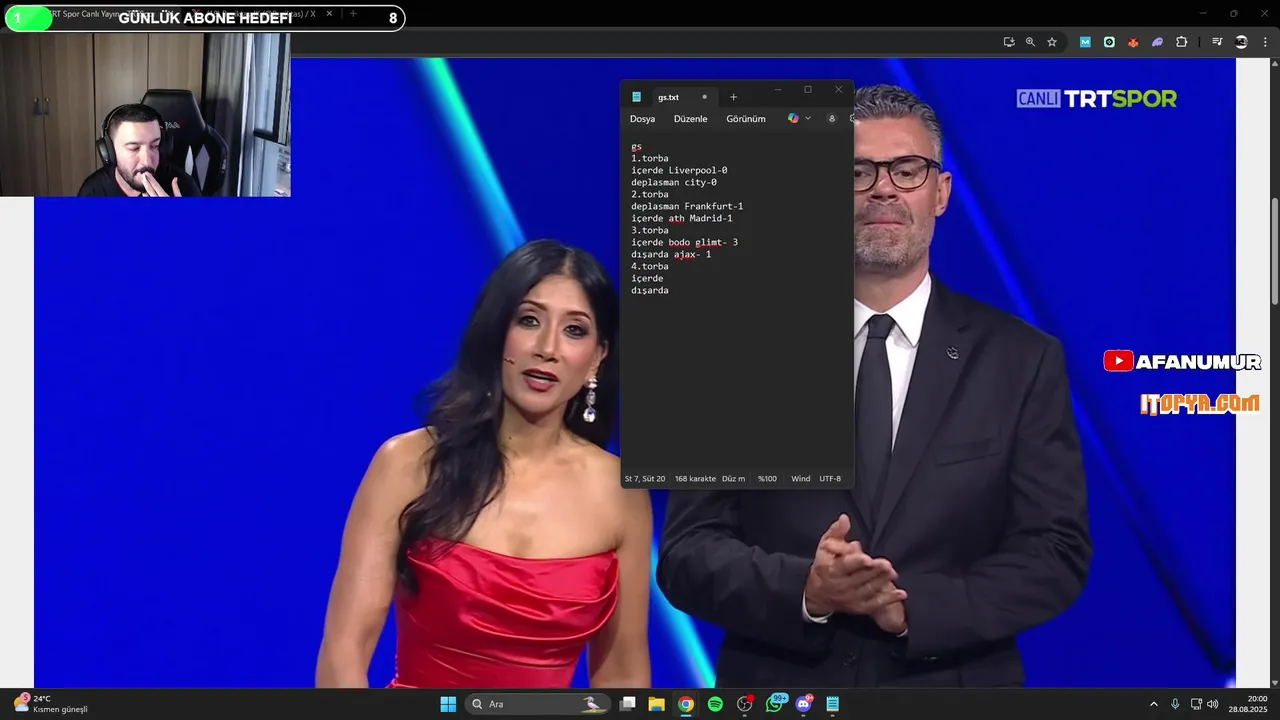The height and width of the screenshot is (720, 1280).
Task: Open Task View on the taskbar
Action: click(x=628, y=704)
